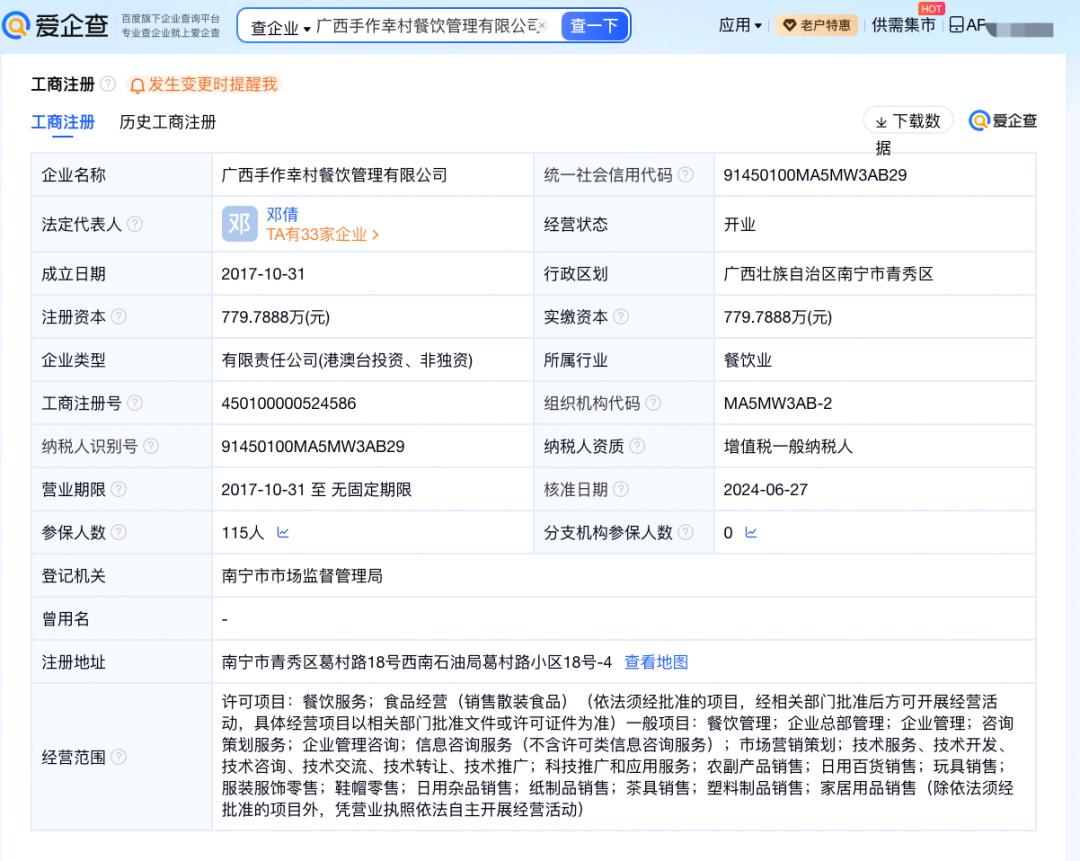This screenshot has height=861, width=1080.
Task: Open the 查企业 search type dropdown
Action: coord(280,27)
